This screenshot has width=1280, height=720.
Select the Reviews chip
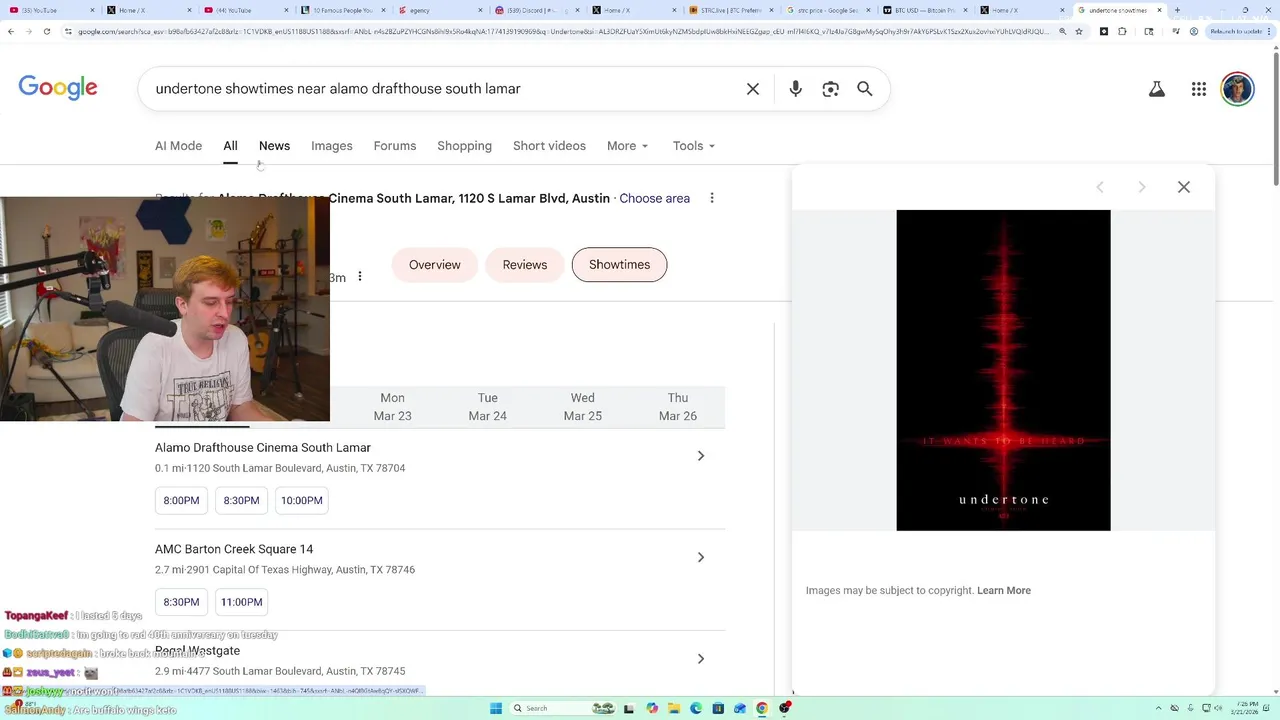(x=525, y=265)
